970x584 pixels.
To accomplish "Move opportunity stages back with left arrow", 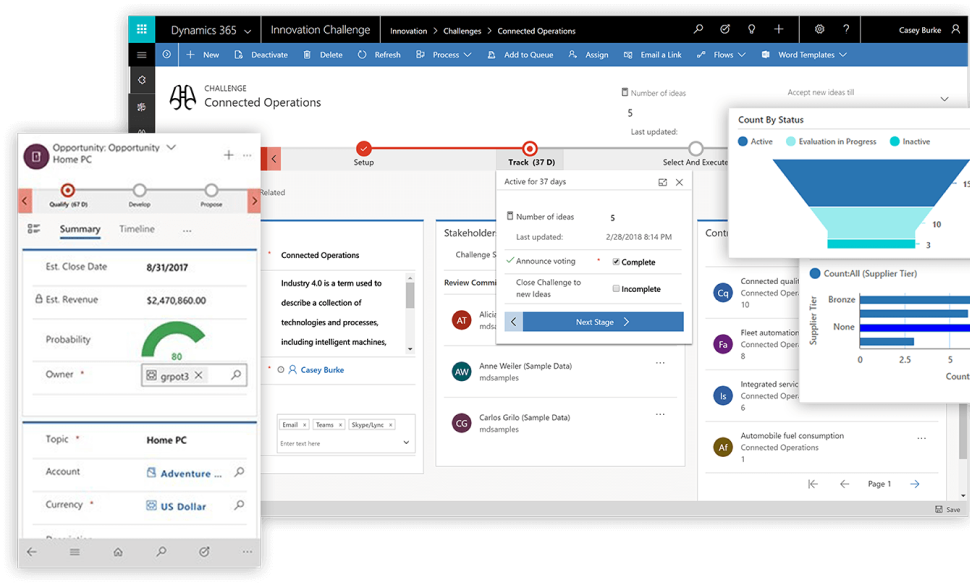I will tap(24, 200).
